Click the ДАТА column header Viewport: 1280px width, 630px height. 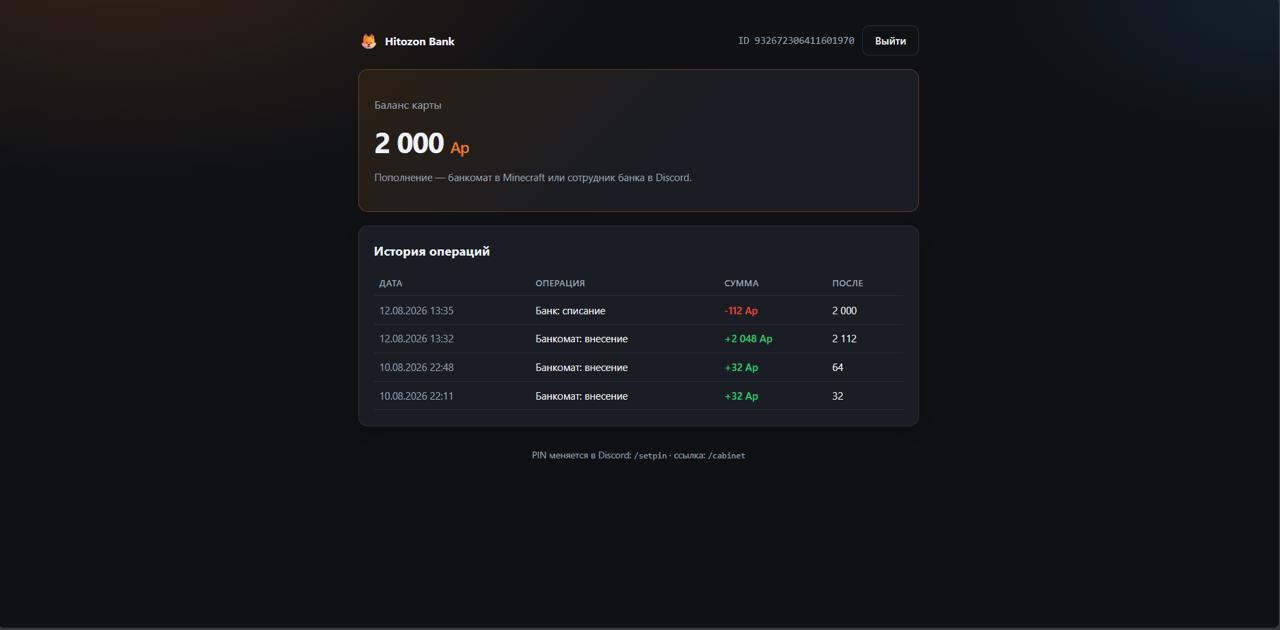tap(391, 283)
